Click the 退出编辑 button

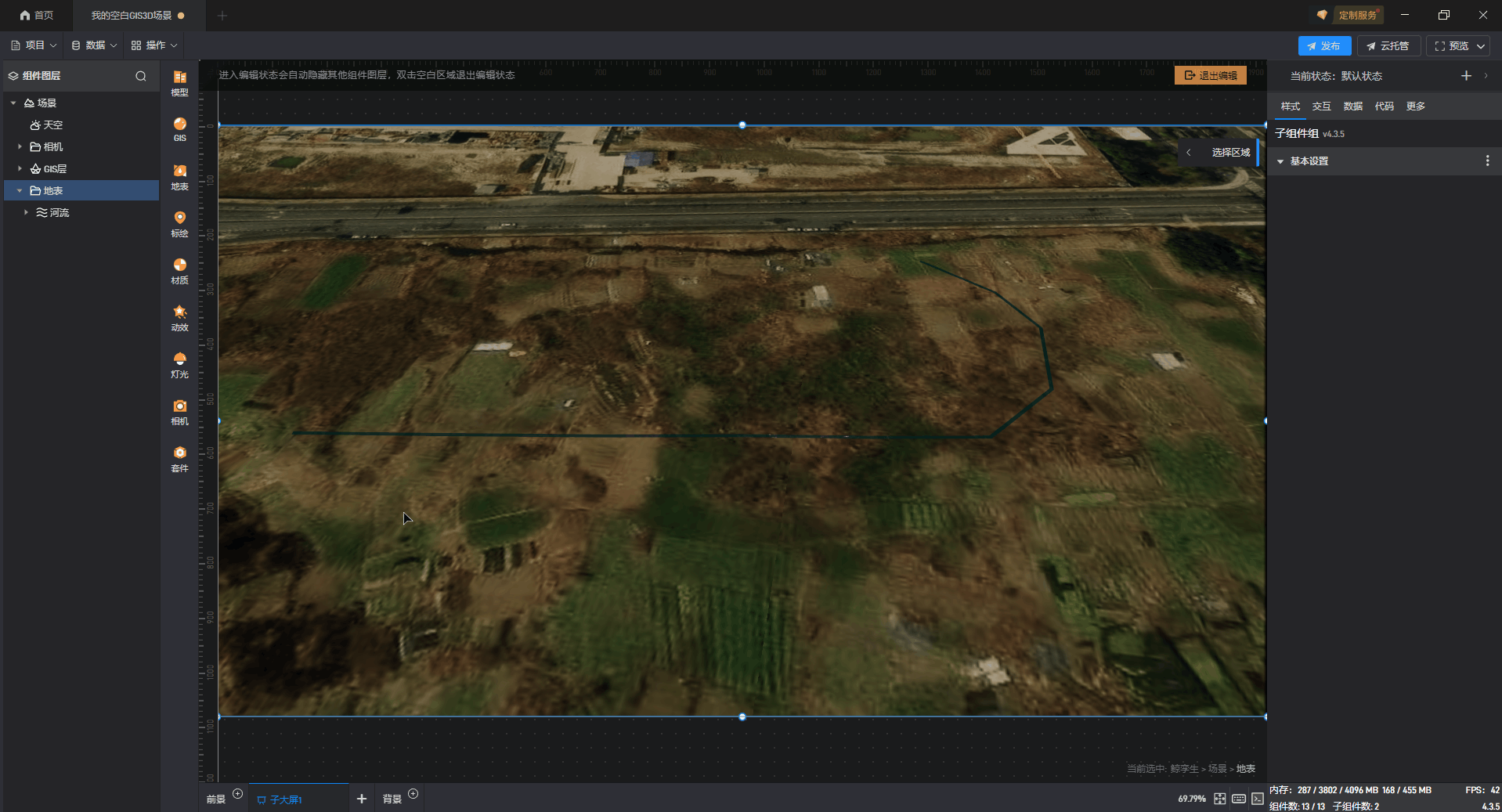(1210, 75)
